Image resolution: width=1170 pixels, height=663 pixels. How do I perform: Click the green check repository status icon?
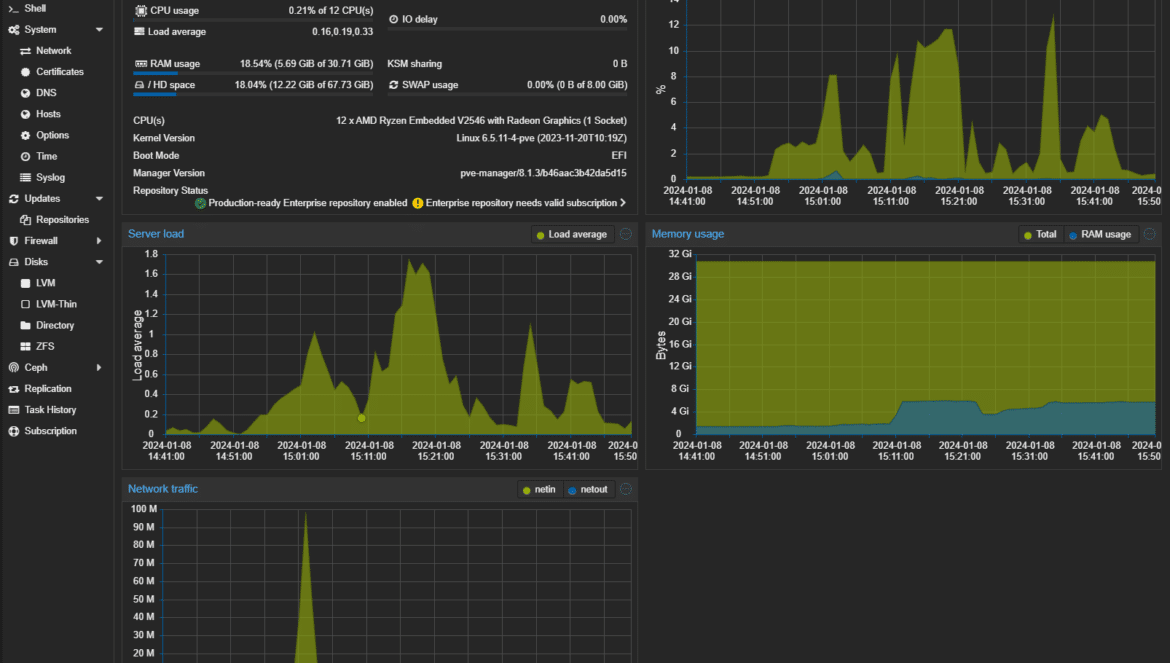[200, 203]
